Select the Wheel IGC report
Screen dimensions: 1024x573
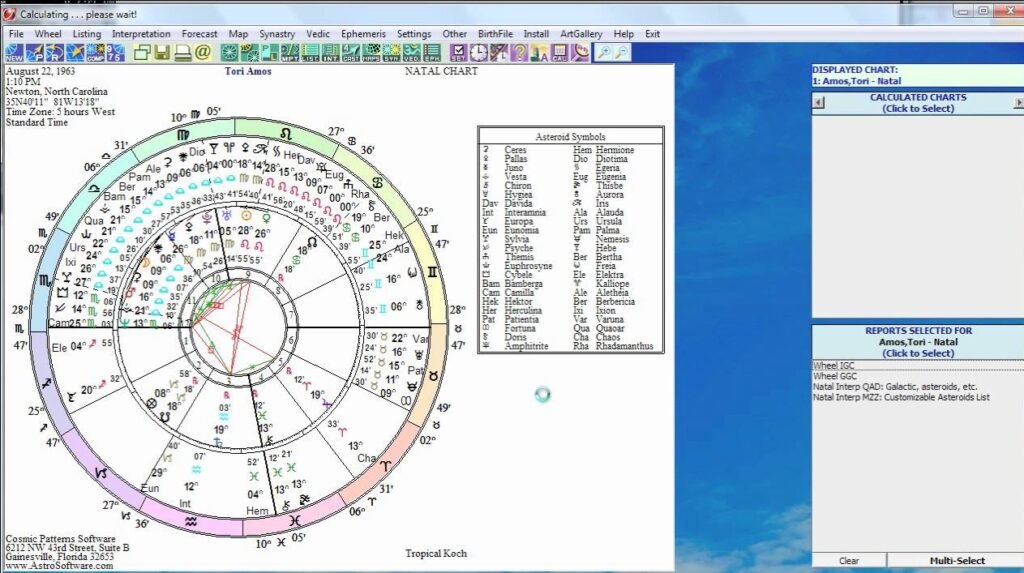[834, 365]
